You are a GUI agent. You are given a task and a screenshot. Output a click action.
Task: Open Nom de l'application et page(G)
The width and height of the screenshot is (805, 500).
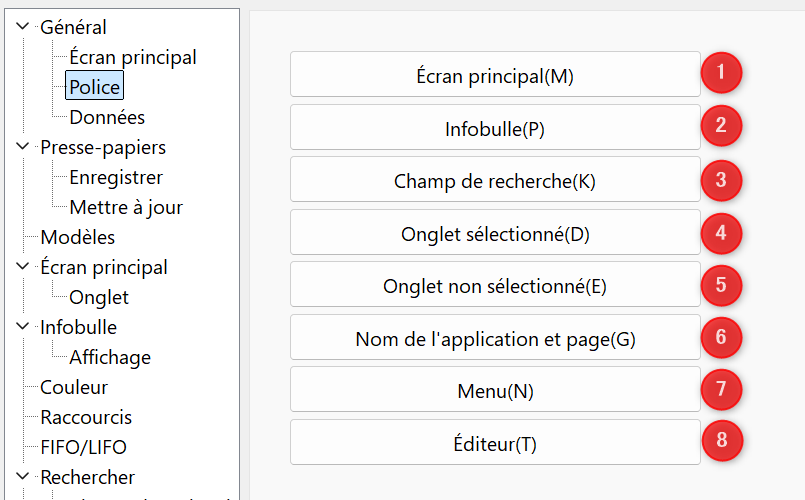495,337
